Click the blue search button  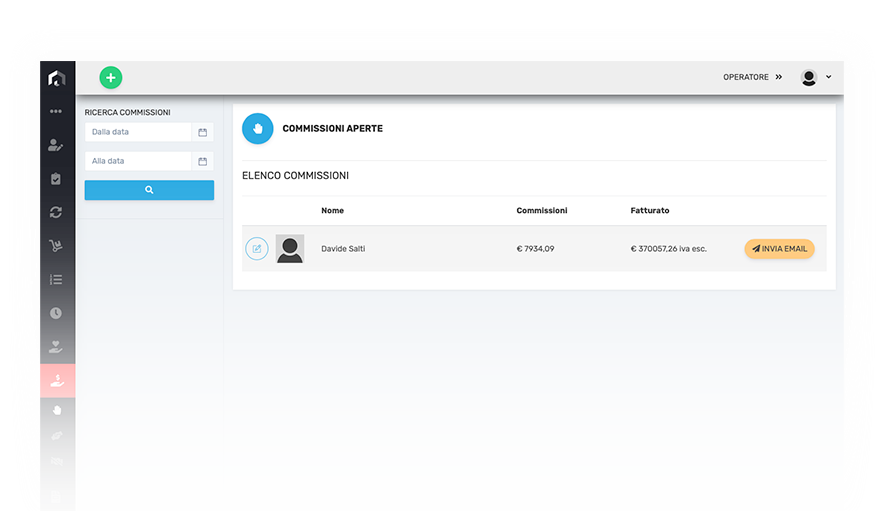[149, 190]
